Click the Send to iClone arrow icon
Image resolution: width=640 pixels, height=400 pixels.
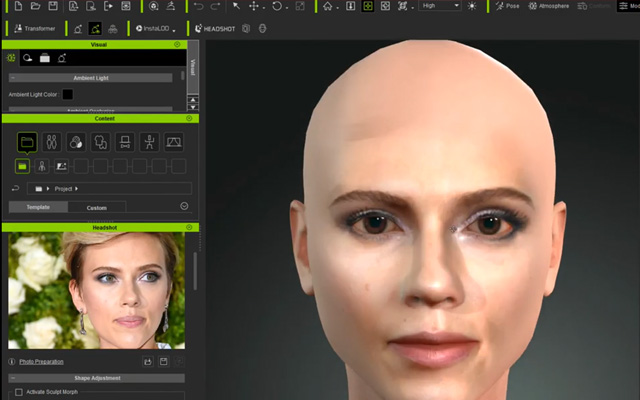point(108,6)
